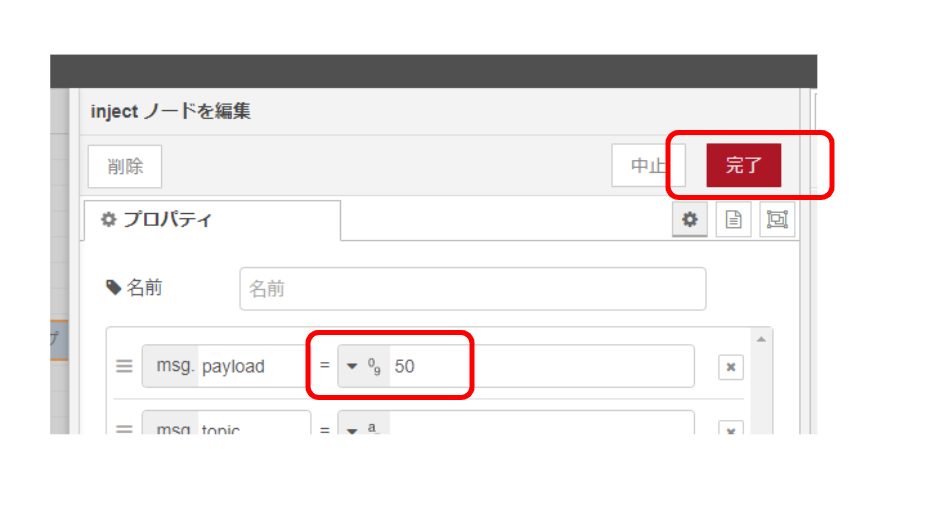The image size is (948, 505).
Task: Open the payload value type dropdown arrow
Action: tap(352, 367)
